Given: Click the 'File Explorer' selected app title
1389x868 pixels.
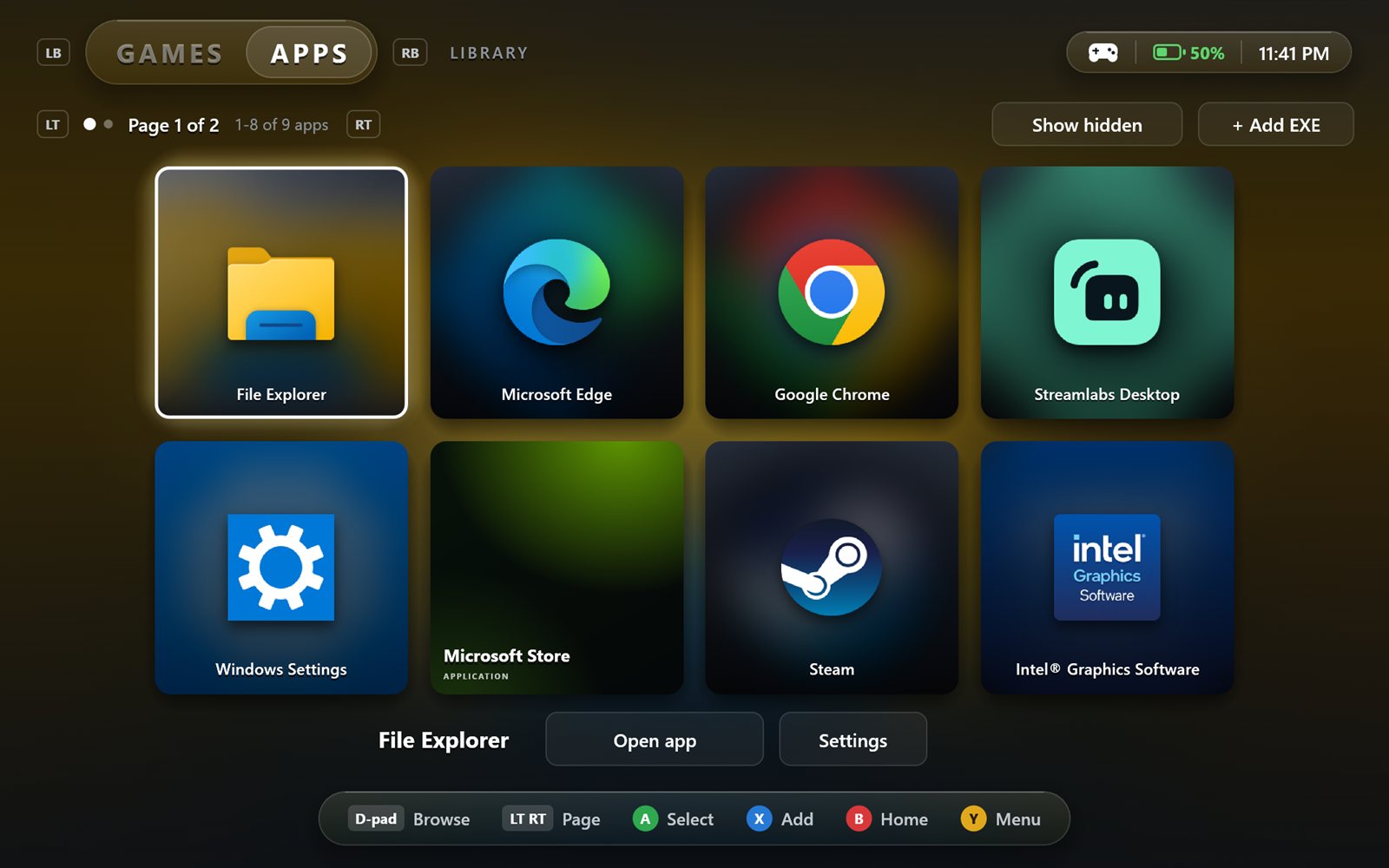Looking at the screenshot, I should [x=444, y=740].
